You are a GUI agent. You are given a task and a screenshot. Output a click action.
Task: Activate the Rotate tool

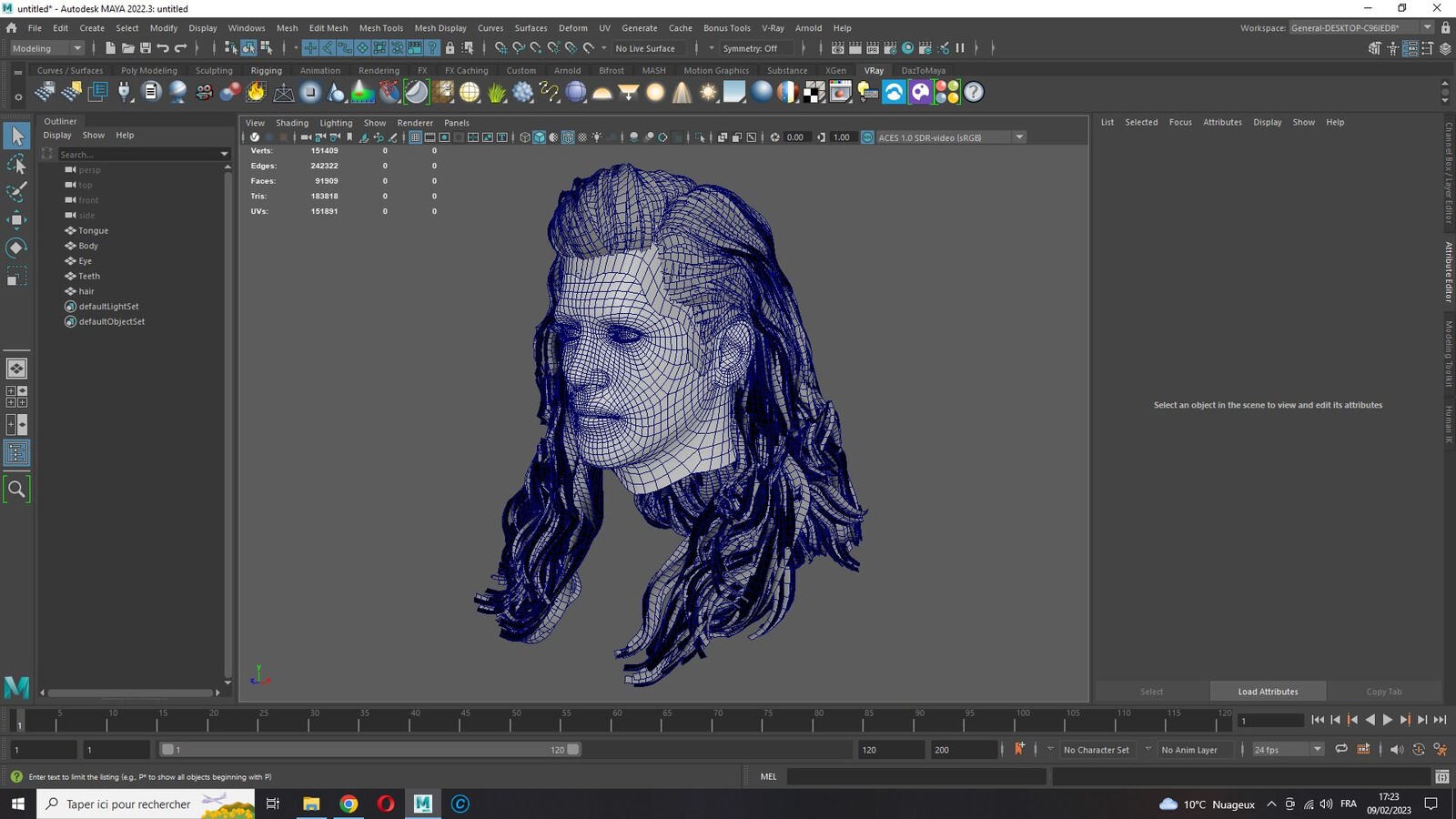16,248
